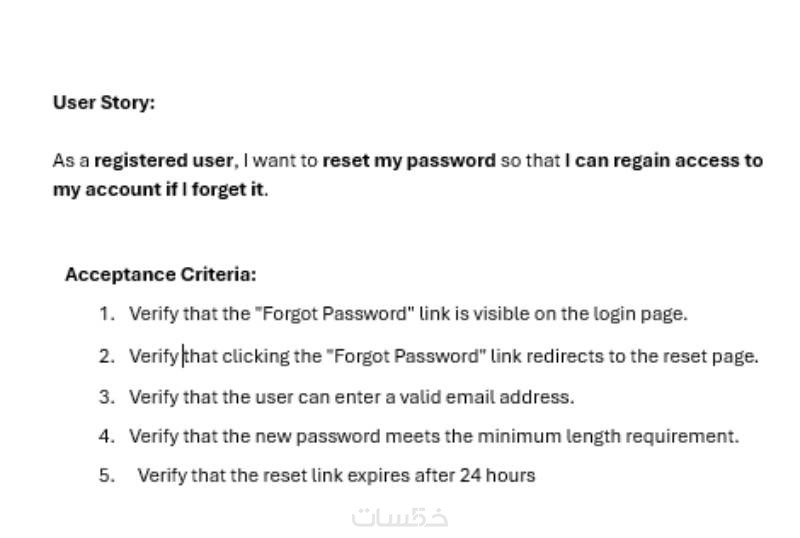
Task: Click the gray Arabic watermark logo
Action: (400, 517)
